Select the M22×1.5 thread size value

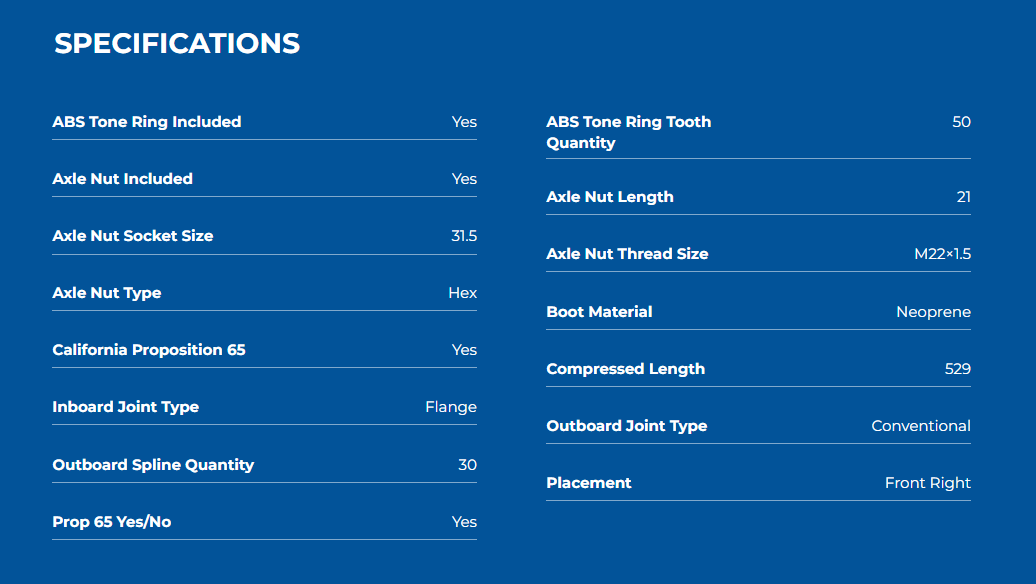click(x=942, y=254)
